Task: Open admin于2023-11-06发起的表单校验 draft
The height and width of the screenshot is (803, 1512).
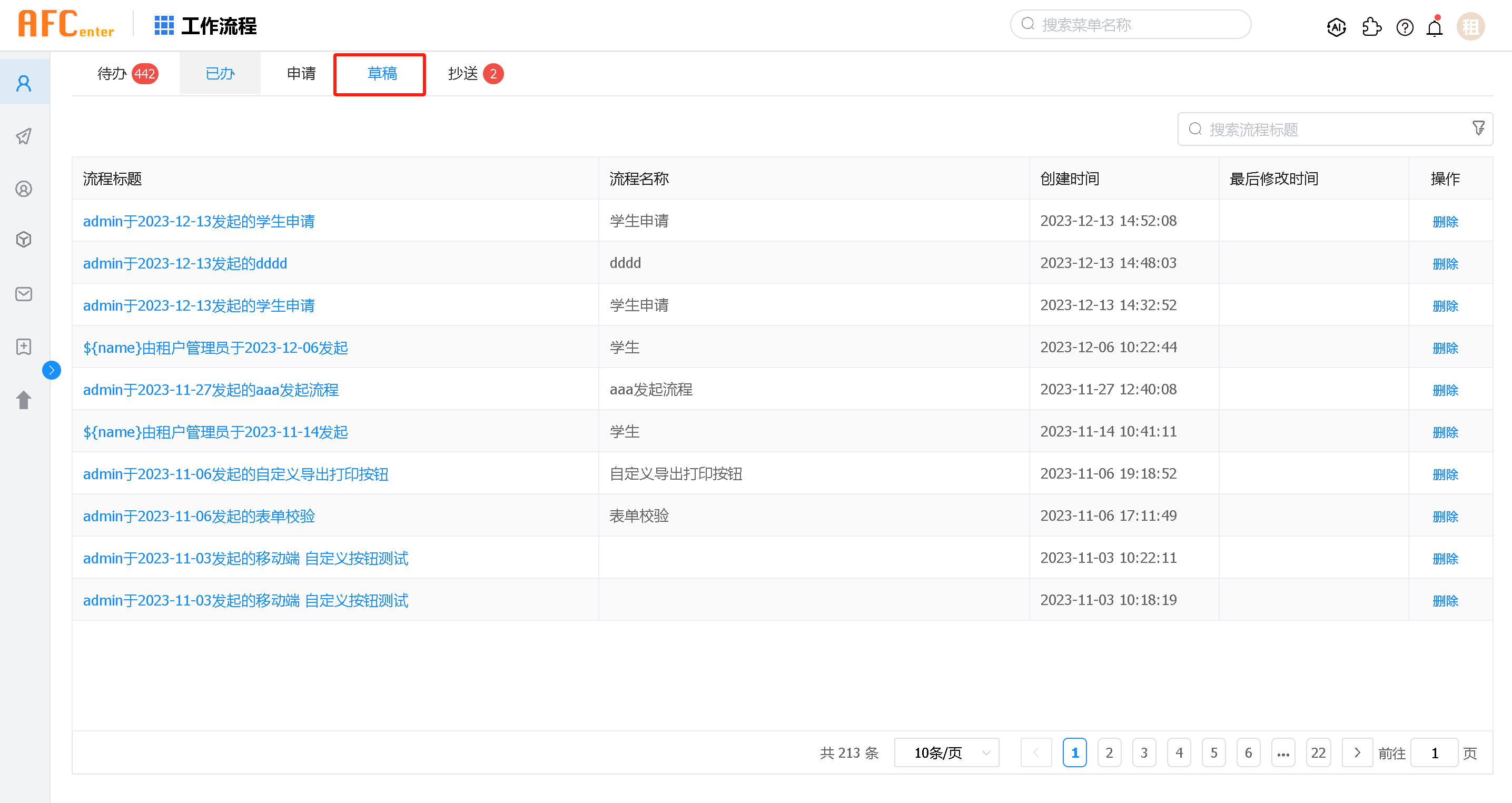Action: click(199, 516)
